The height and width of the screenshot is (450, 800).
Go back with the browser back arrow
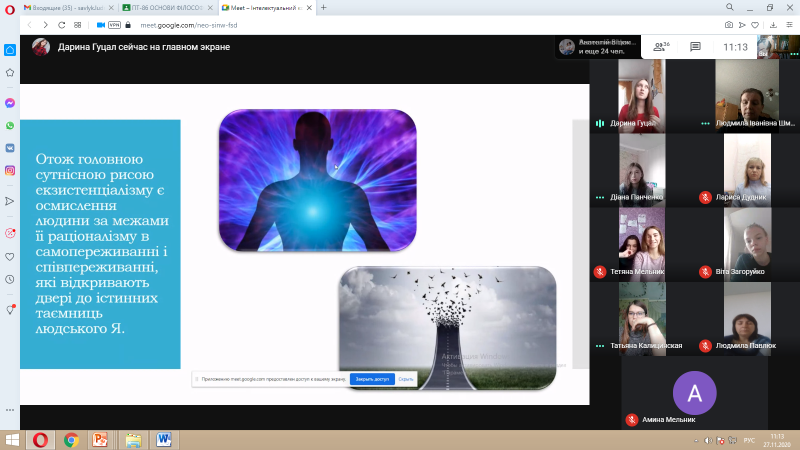point(29,25)
